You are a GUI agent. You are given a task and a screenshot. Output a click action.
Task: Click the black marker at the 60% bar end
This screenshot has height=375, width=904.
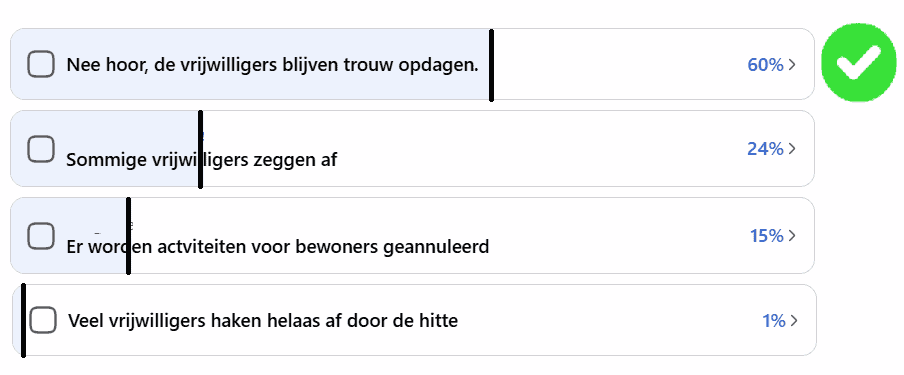pyautogui.click(x=491, y=65)
